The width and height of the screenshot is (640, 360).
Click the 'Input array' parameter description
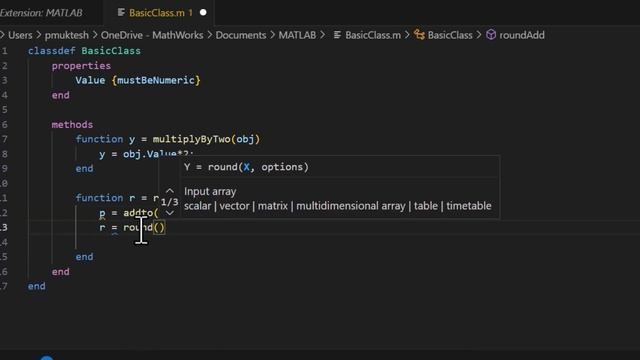[210, 191]
